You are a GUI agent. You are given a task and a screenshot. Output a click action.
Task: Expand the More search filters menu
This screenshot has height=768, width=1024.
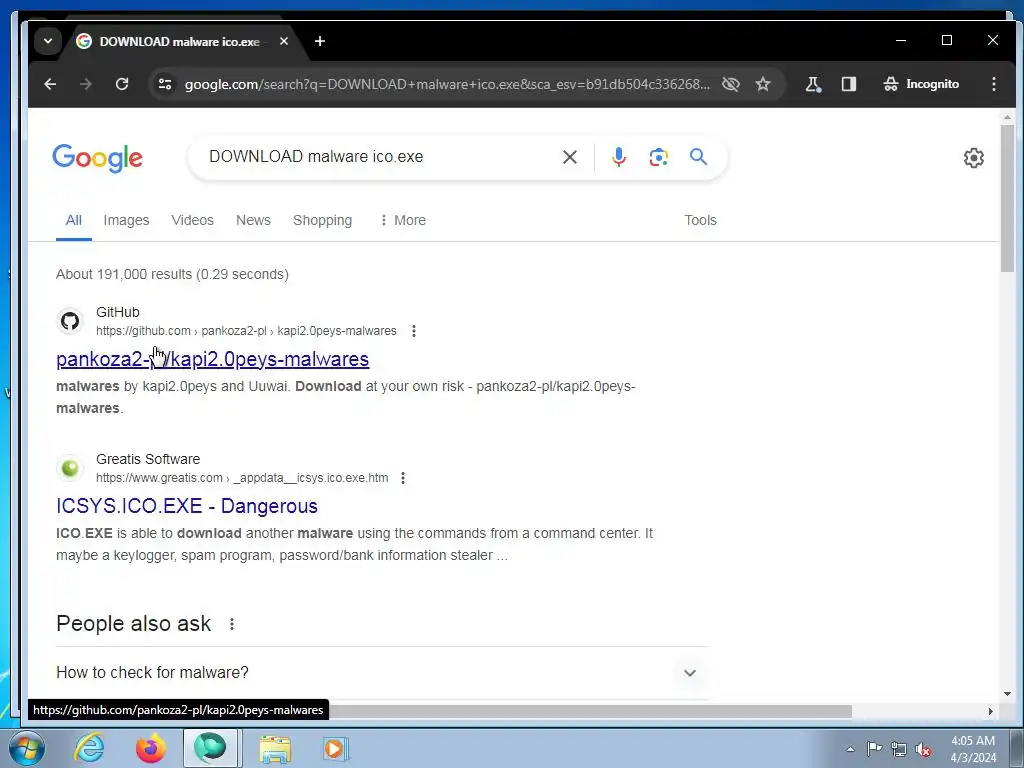point(403,220)
